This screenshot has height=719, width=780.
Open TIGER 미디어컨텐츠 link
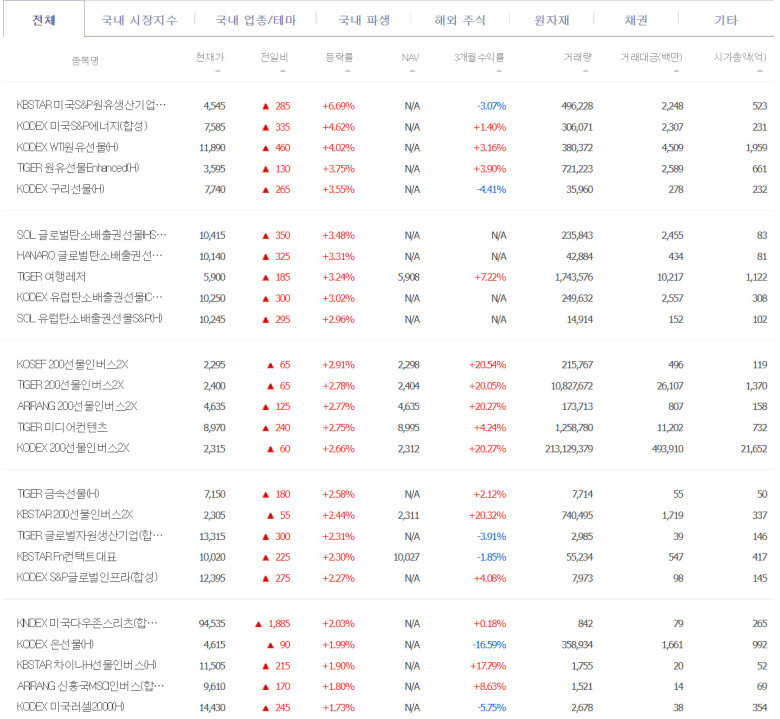pos(62,427)
